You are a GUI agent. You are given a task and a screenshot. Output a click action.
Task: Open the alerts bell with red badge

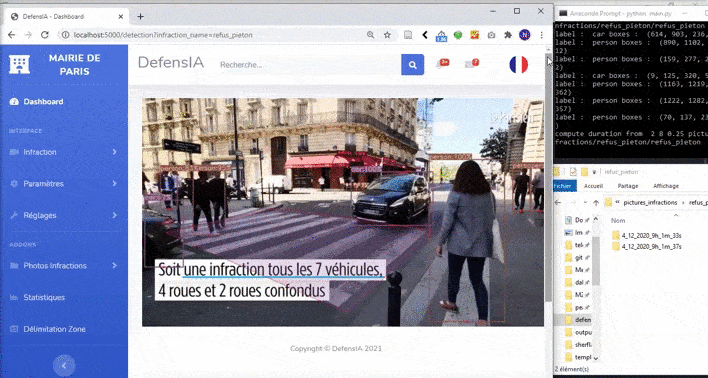click(442, 63)
